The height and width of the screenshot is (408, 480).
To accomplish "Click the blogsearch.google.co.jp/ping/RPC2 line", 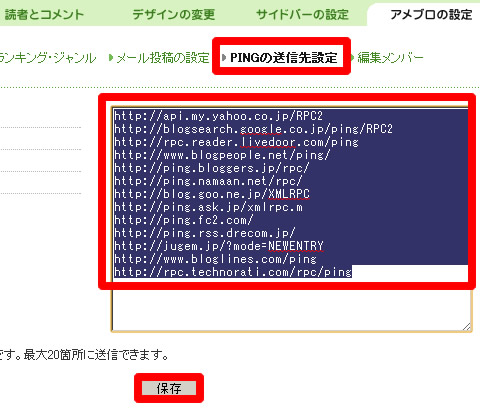I will click(x=253, y=129).
